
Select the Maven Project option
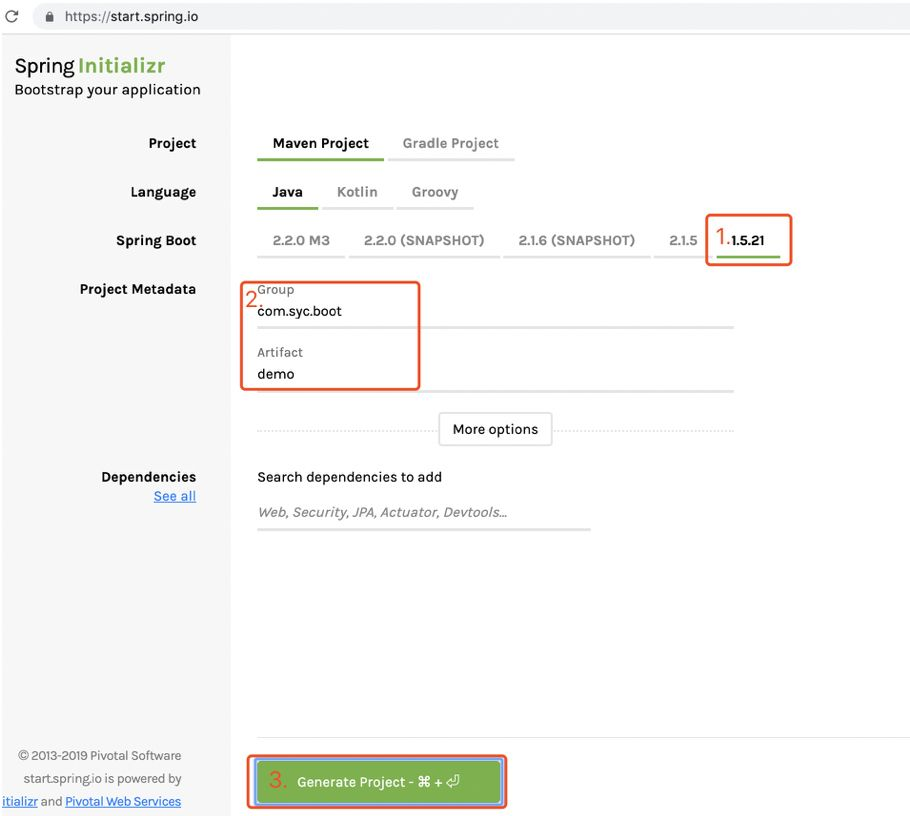point(320,143)
